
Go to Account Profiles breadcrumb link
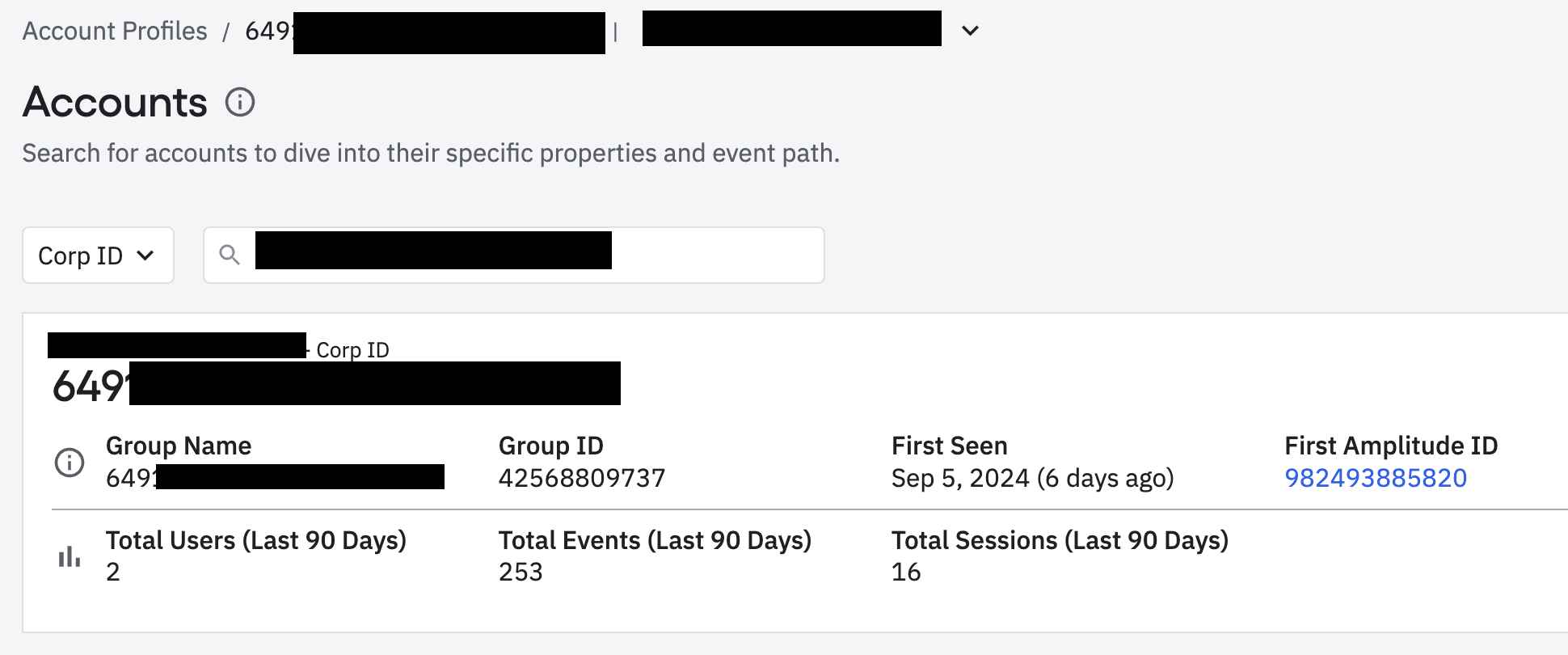pyautogui.click(x=115, y=31)
